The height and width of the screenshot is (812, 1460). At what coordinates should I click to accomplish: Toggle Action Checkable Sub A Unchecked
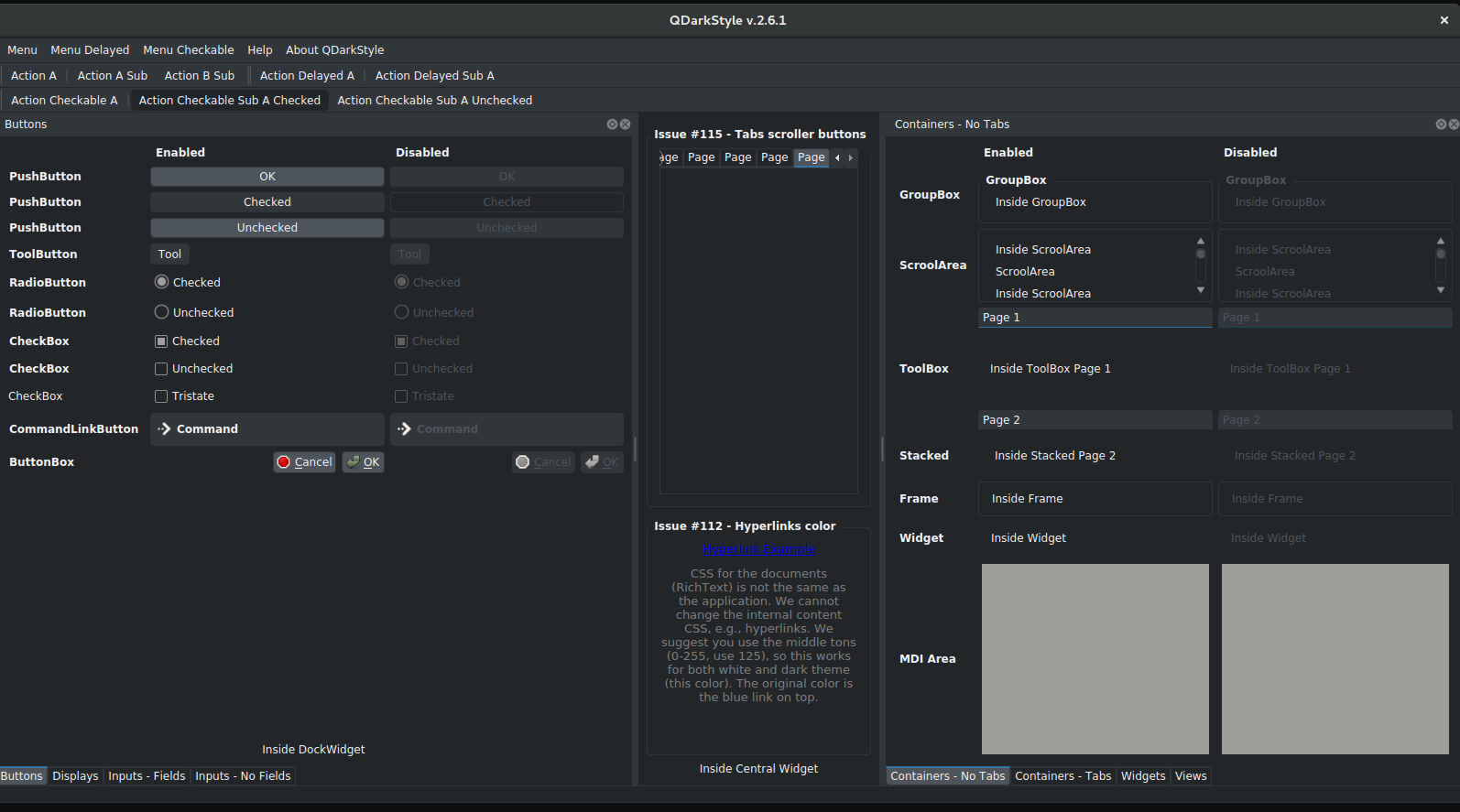click(435, 101)
